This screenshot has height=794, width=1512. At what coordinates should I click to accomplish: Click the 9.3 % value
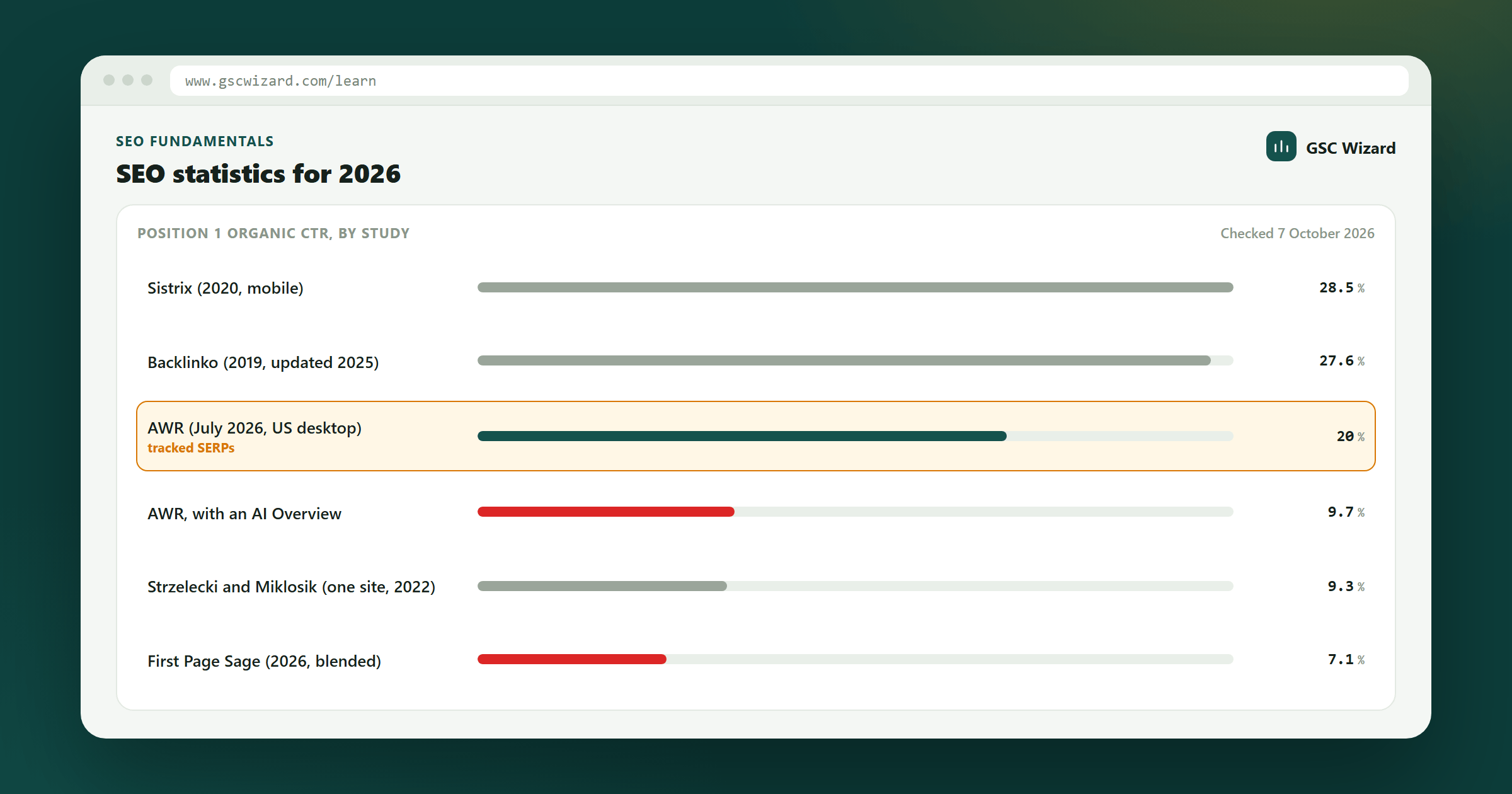click(x=1346, y=587)
